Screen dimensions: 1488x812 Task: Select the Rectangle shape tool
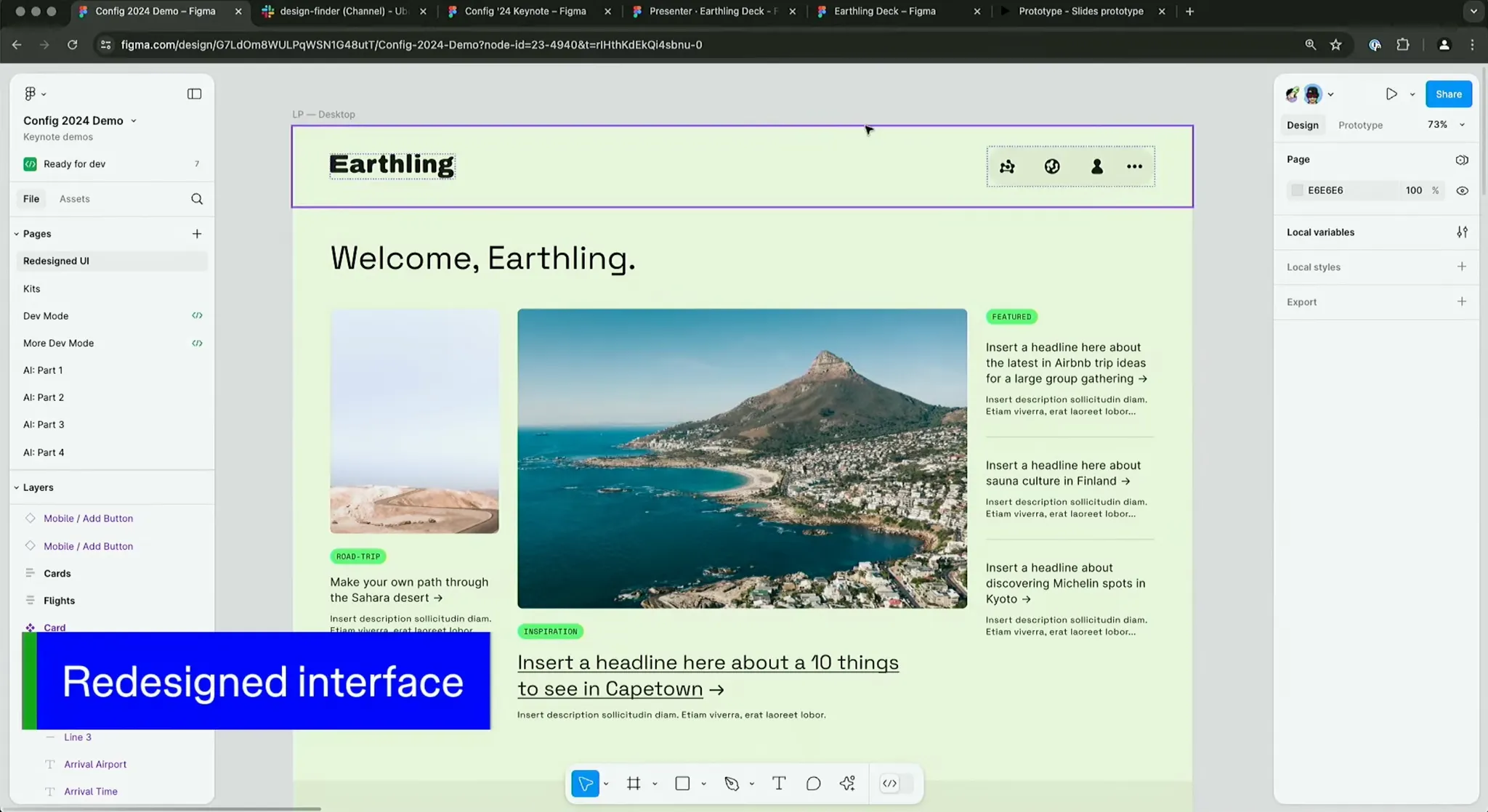tap(682, 783)
